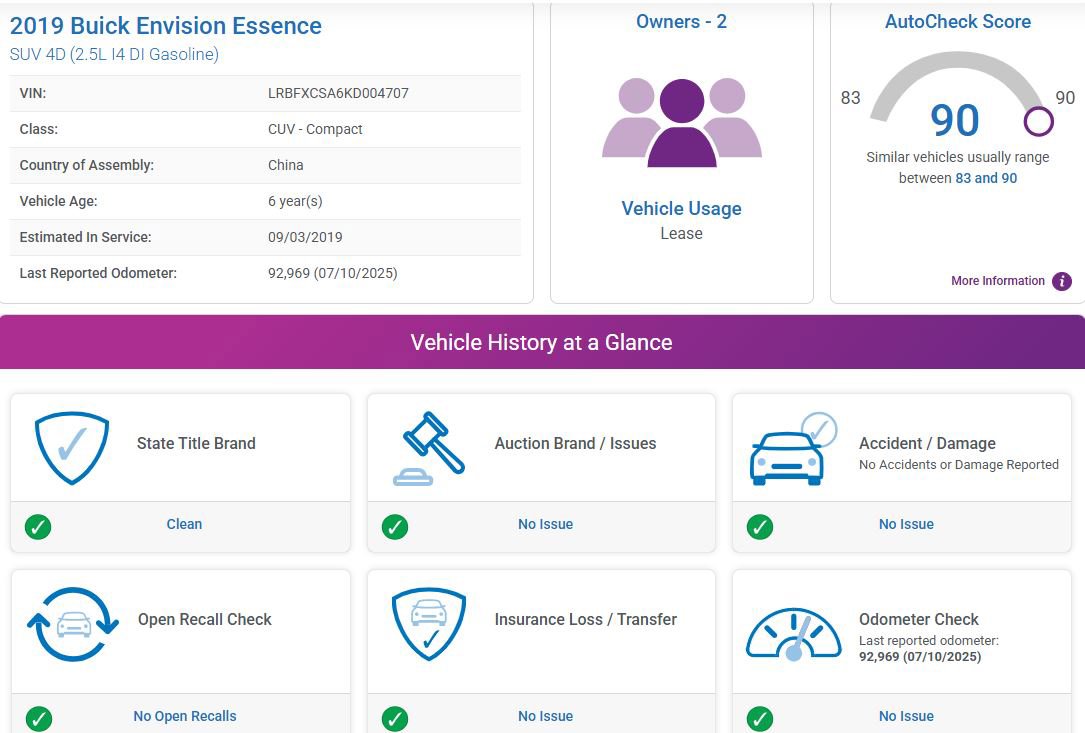Click the AutoCheck Score heading

pos(958,21)
